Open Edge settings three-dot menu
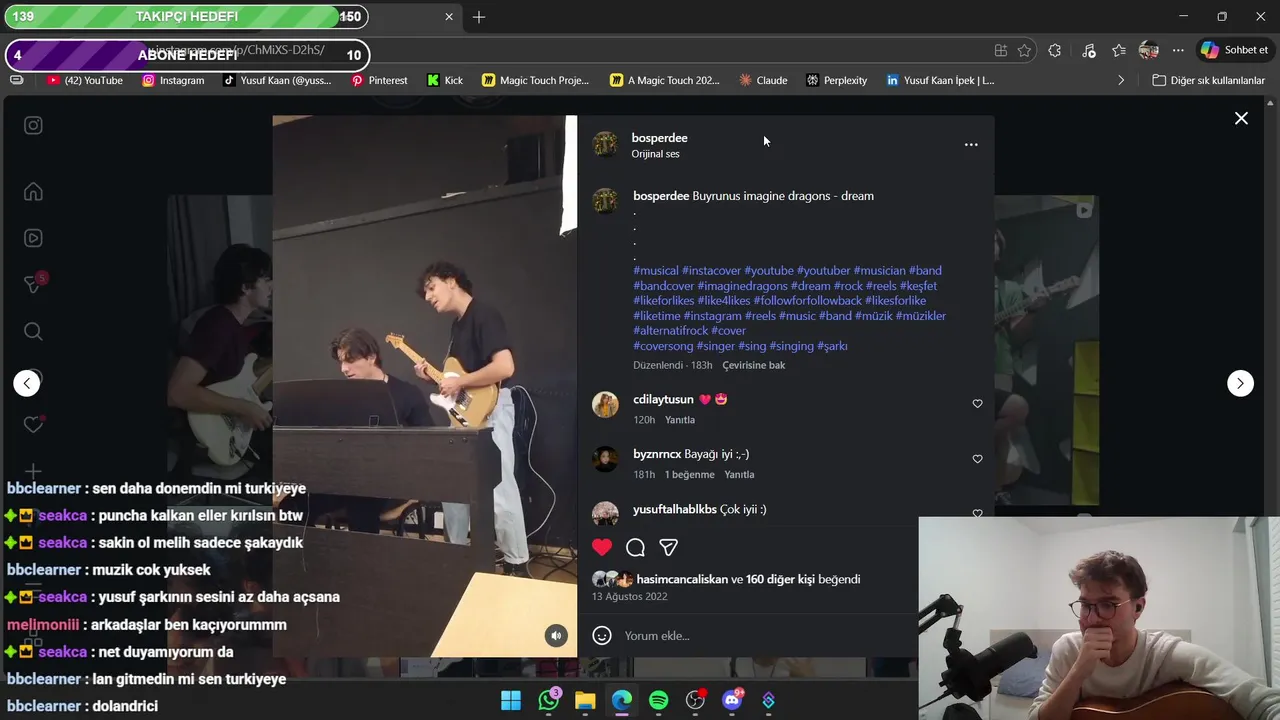 (1178, 51)
